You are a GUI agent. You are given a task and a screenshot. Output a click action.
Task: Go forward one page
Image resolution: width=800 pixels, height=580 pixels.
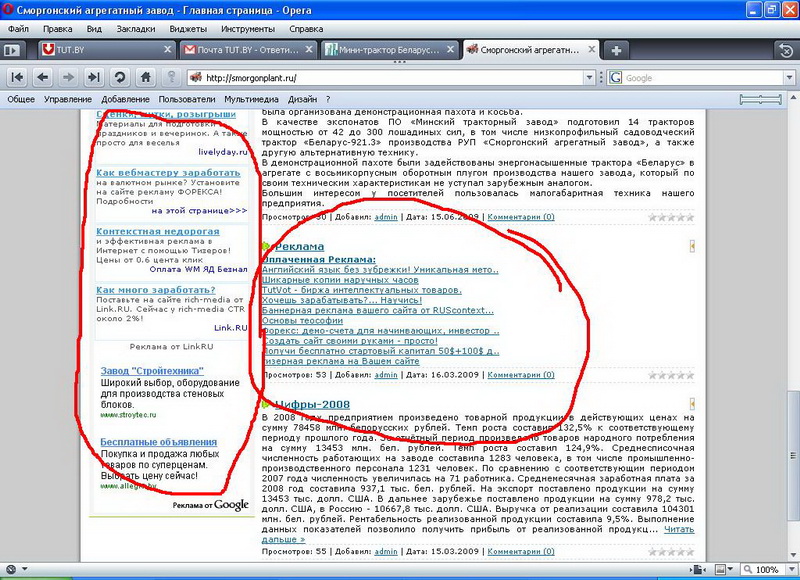click(68, 78)
